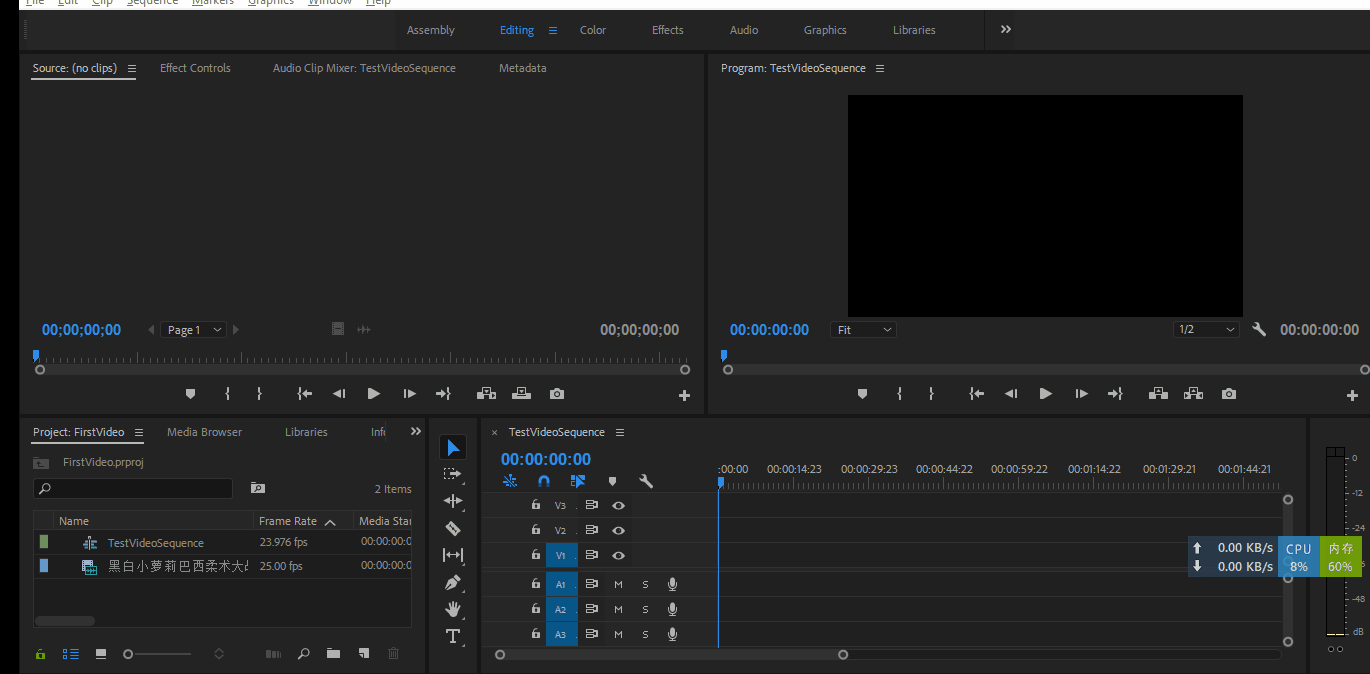Switch Project panel to icon view
Screen dimensions: 1370x674
point(101,654)
